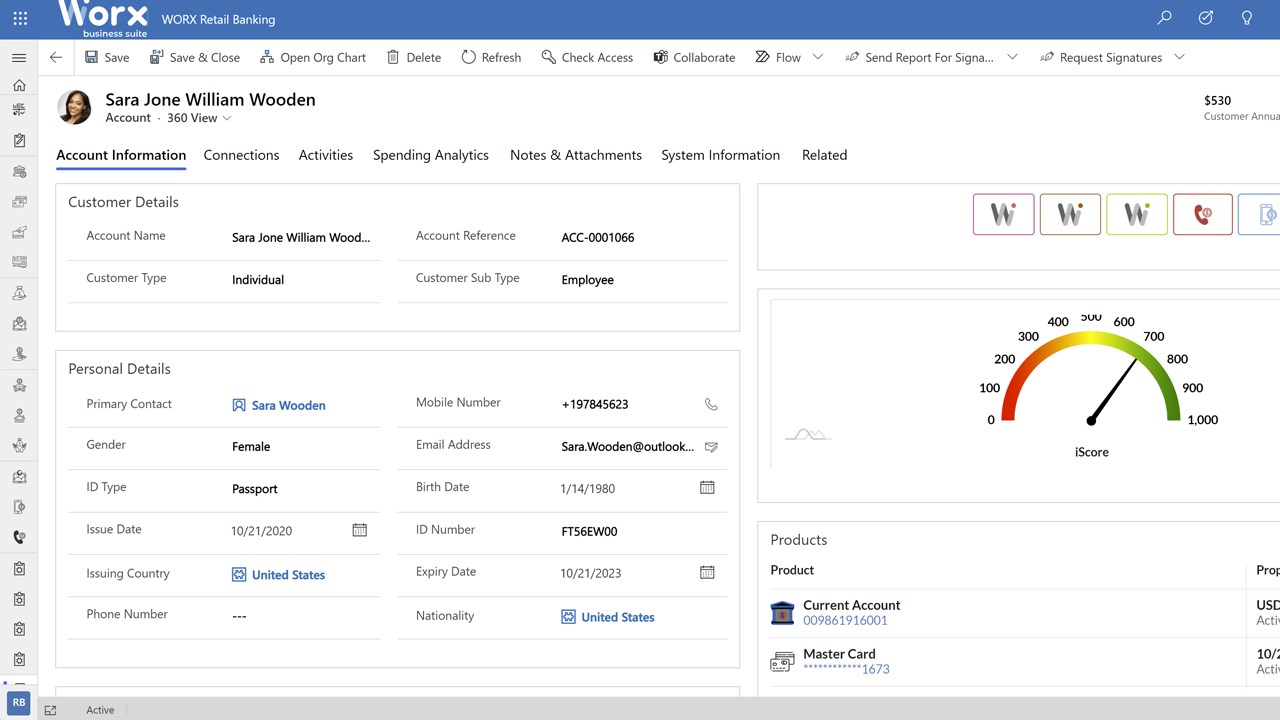Click the email icon beside Email Address
The image size is (1280, 720).
tap(711, 447)
